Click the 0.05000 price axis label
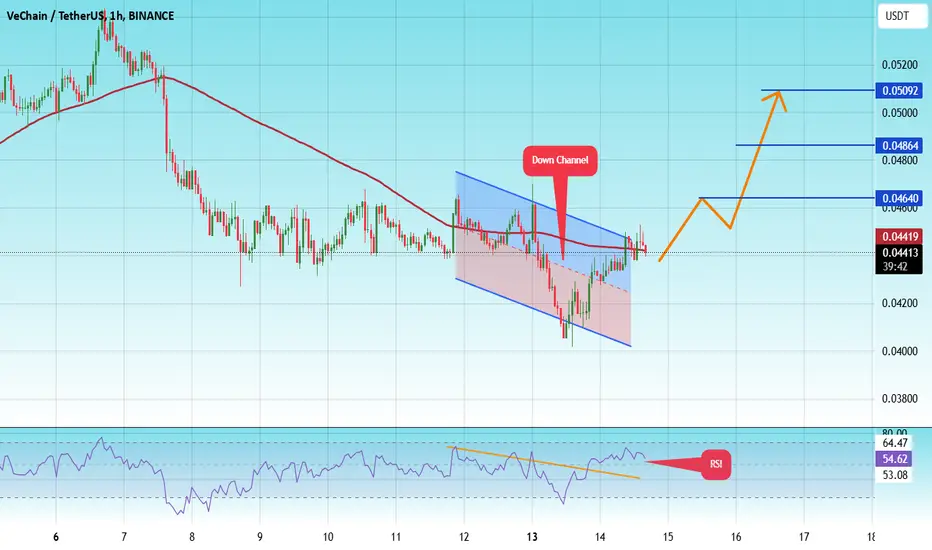 click(899, 113)
